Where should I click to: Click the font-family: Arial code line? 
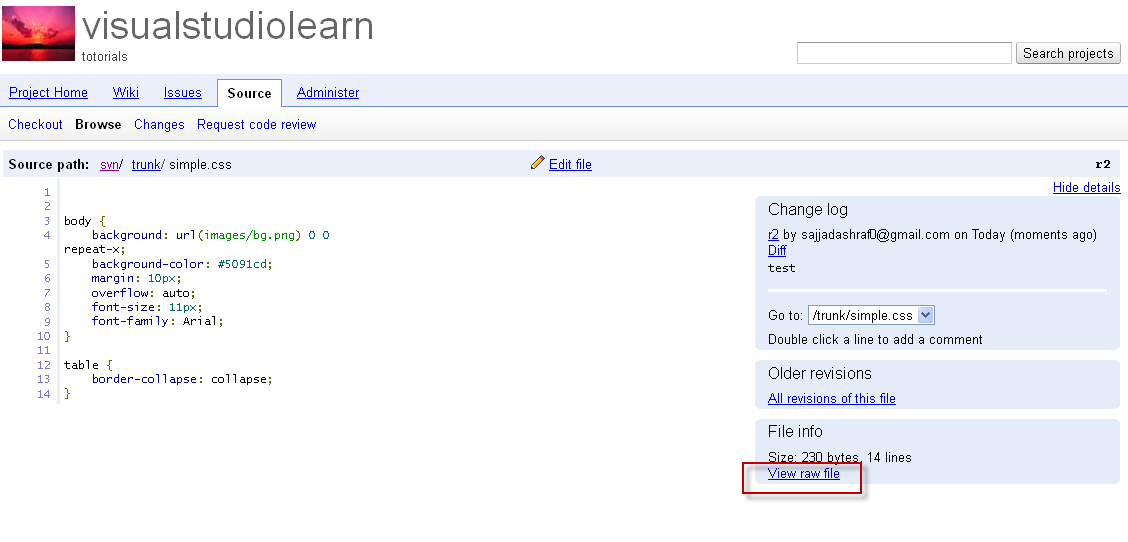[x=158, y=322]
